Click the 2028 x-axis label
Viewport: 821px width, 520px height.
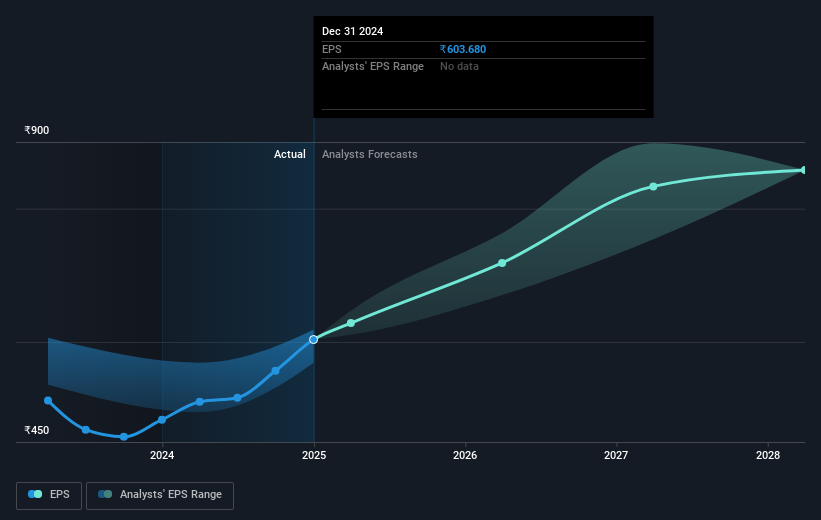[x=768, y=455]
